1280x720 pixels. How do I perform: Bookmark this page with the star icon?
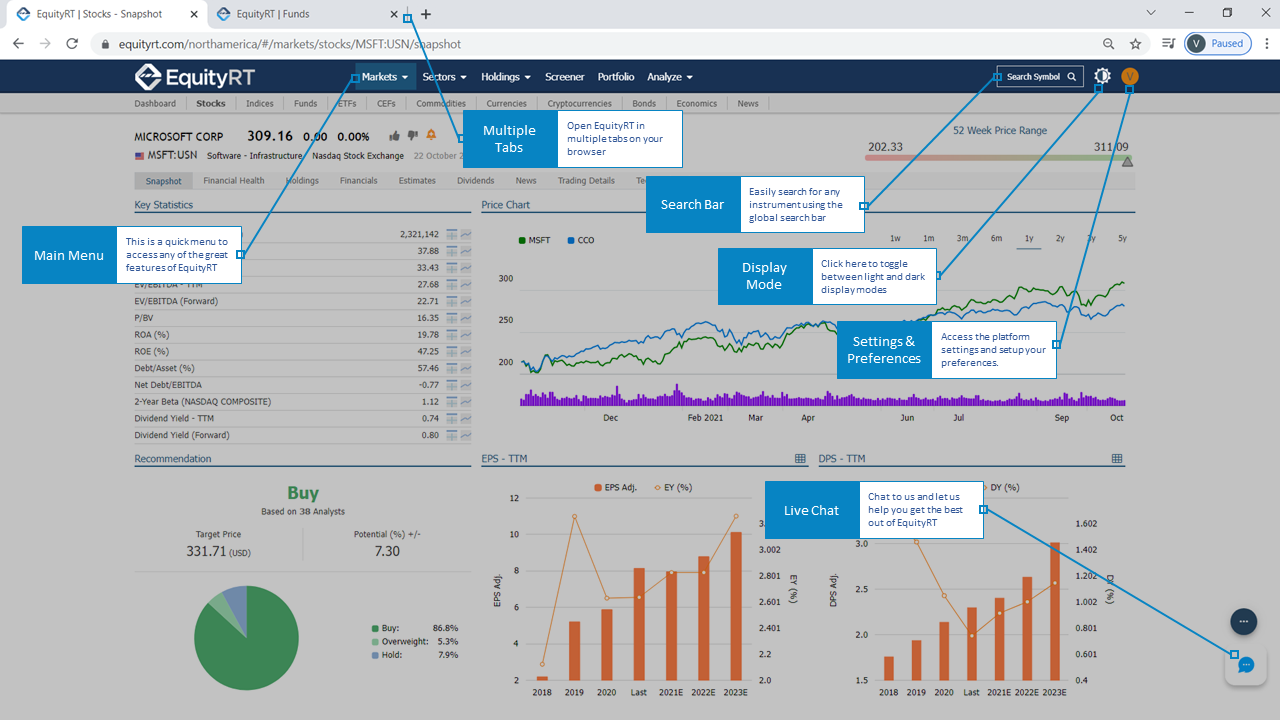(1135, 44)
